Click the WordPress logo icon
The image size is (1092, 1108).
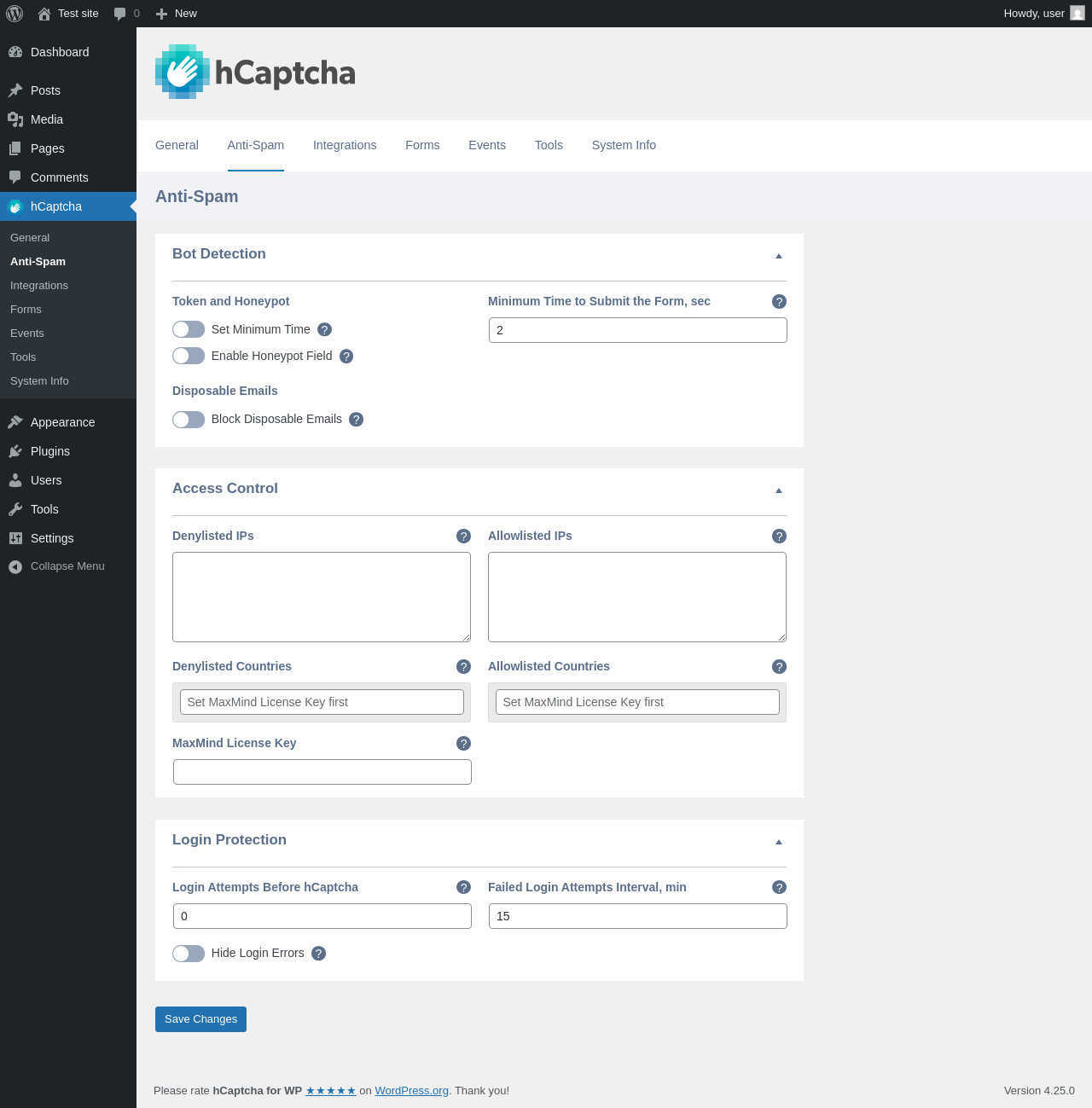pos(15,14)
